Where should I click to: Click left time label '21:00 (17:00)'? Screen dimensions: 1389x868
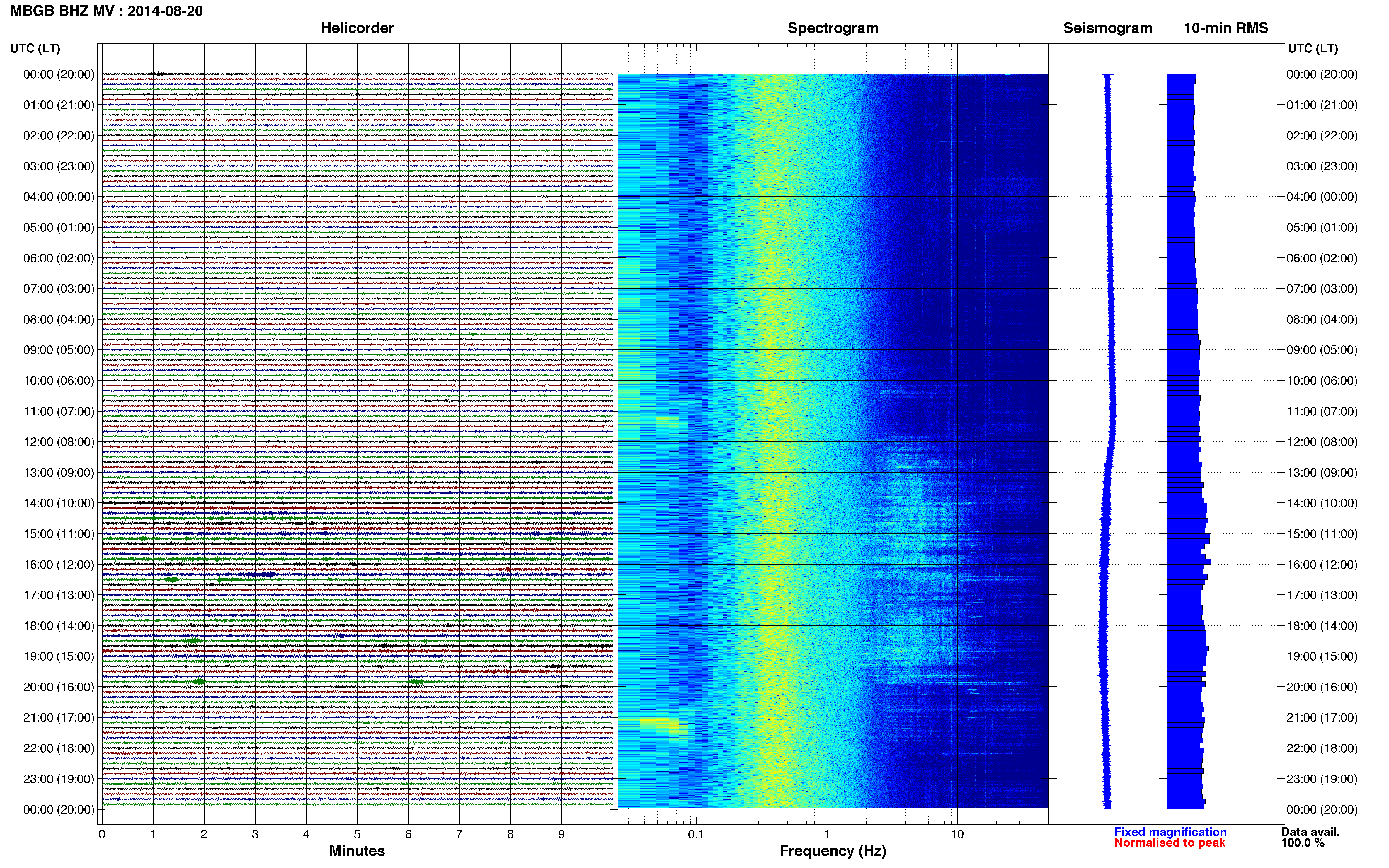59,718
